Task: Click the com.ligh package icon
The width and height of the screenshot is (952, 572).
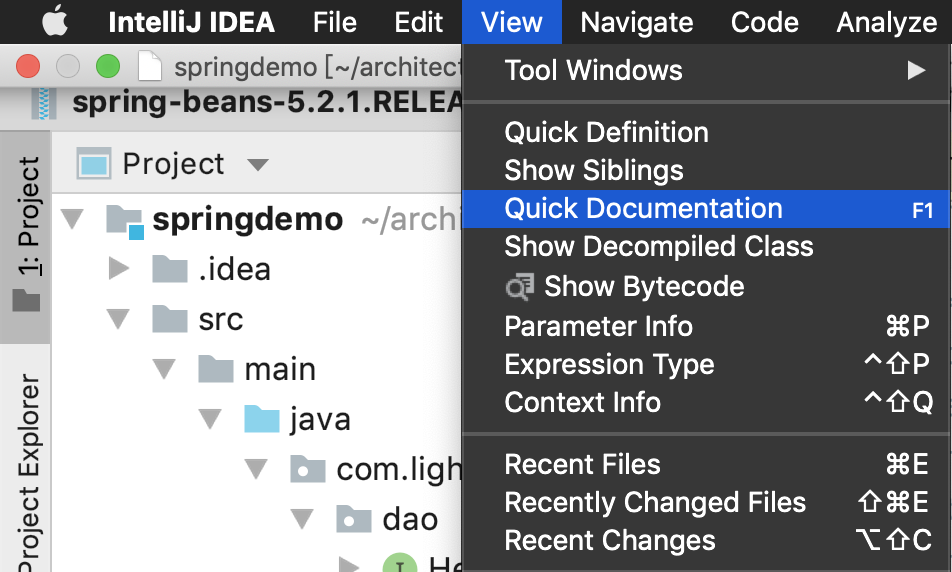Action: coord(308,469)
